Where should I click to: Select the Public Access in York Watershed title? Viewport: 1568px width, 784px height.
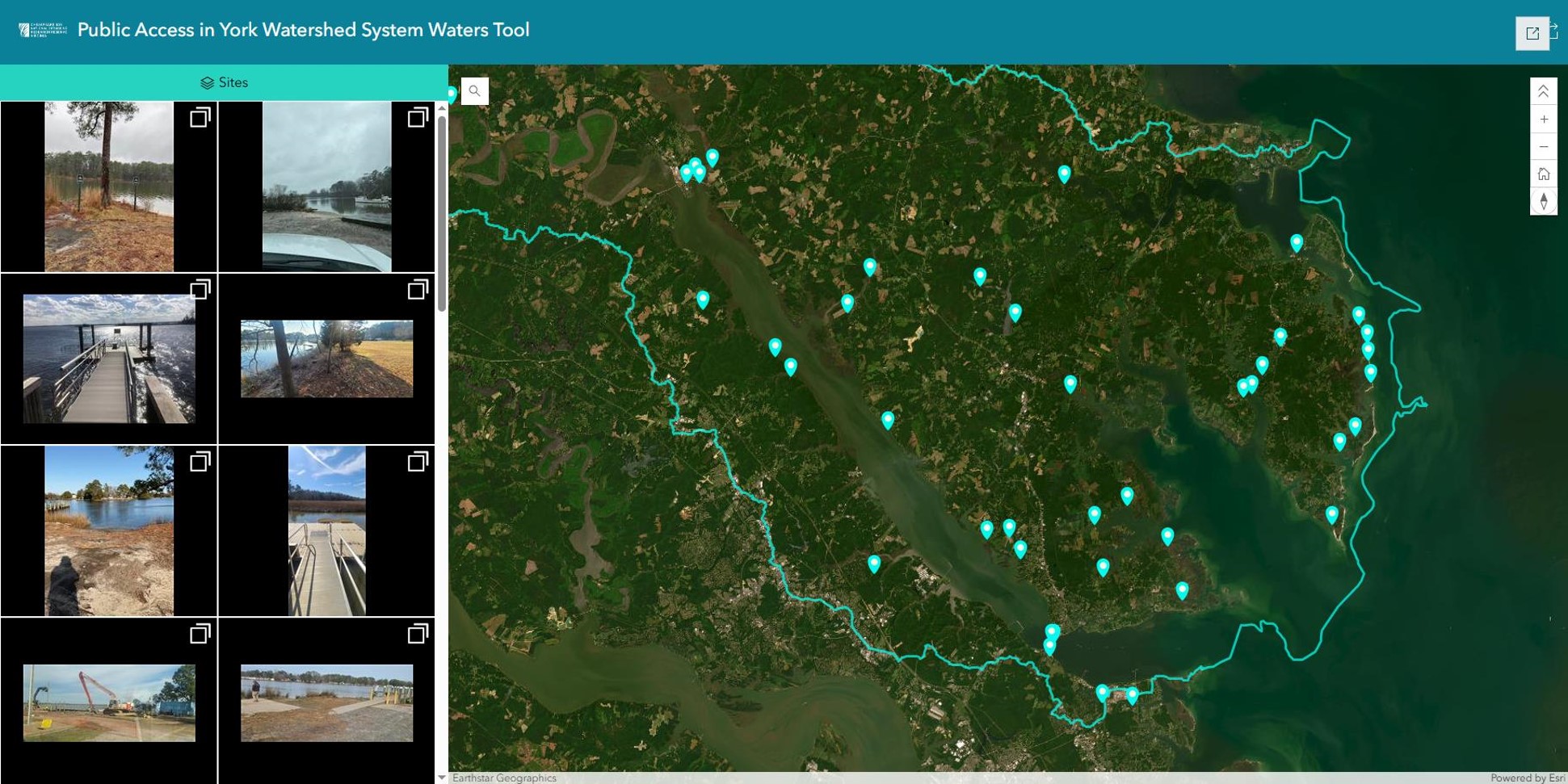(x=302, y=31)
